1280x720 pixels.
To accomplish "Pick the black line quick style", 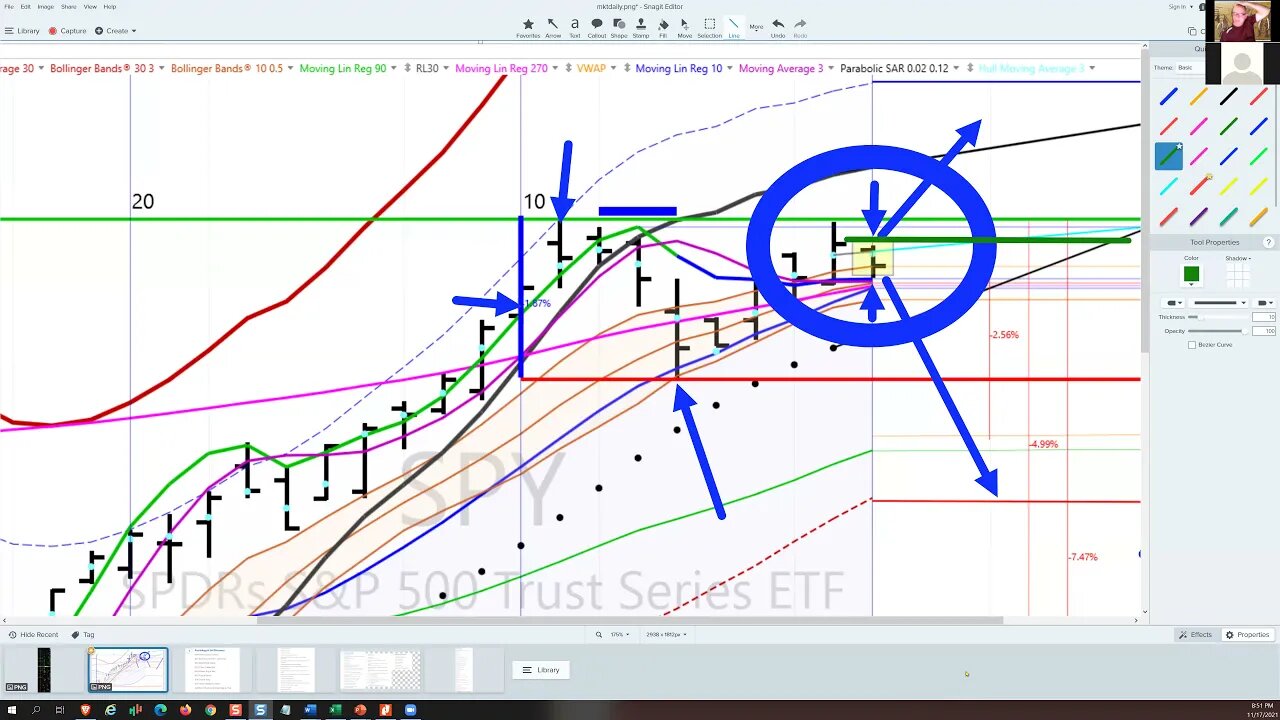I will click(1229, 97).
